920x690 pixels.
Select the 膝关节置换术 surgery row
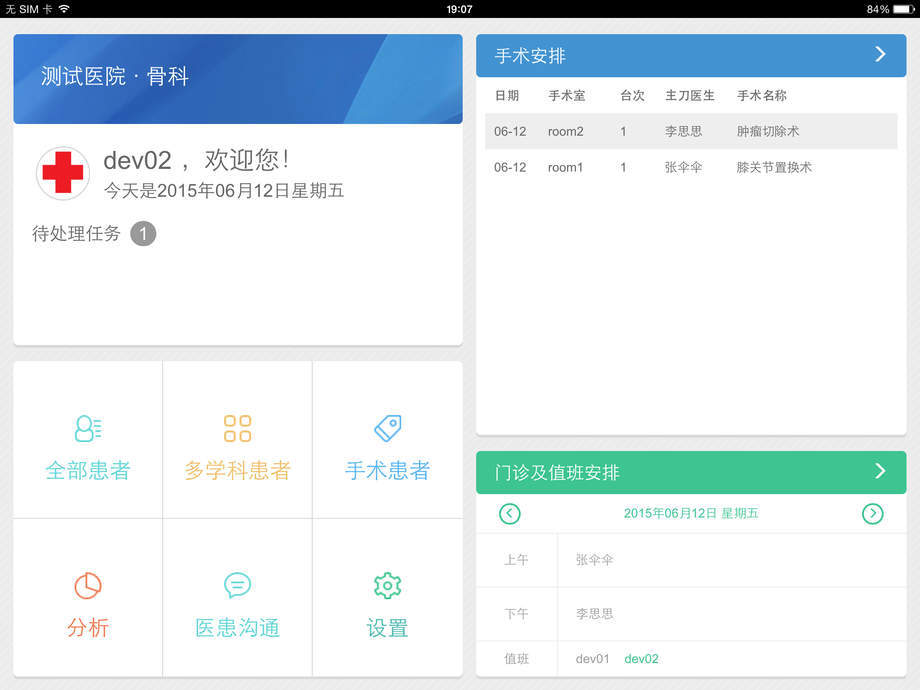[691, 167]
